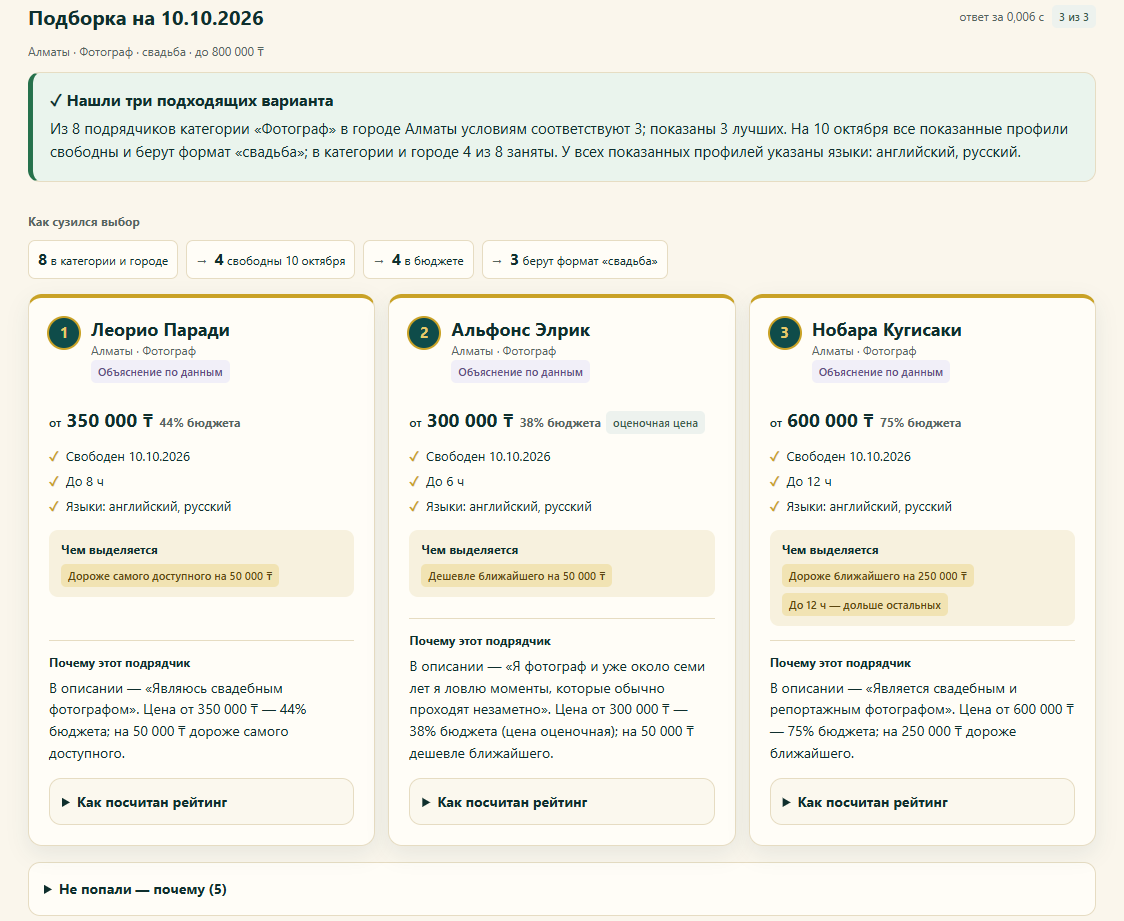Expand 'Как посчитан рейтинг' for Нобара Кугисаки
This screenshot has height=921, width=1124.
[922, 802]
